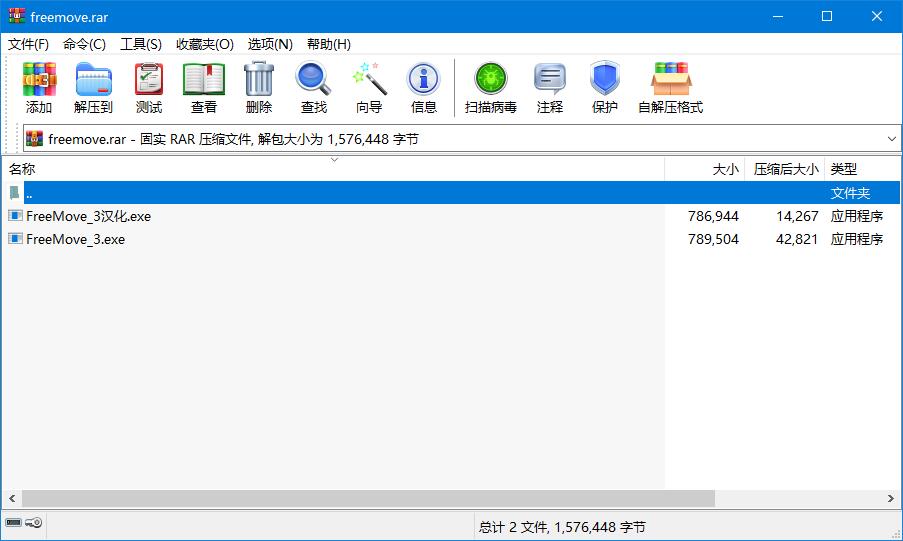Image resolution: width=903 pixels, height=541 pixels.
Task: Start 扫描病毒 (virus scan)
Action: click(491, 88)
